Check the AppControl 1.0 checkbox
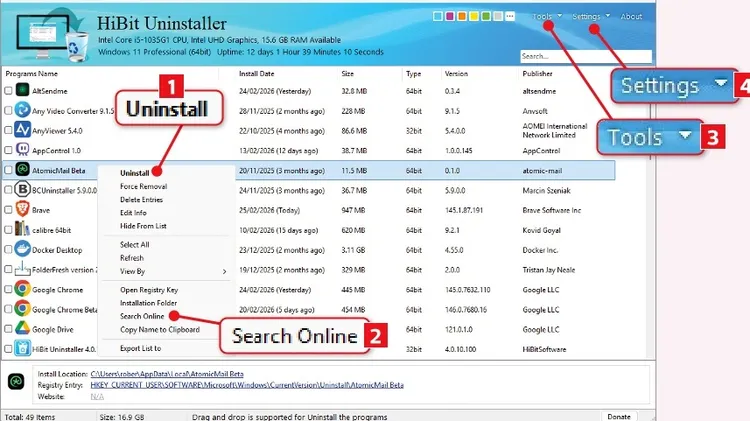This screenshot has width=750, height=421. point(8,150)
